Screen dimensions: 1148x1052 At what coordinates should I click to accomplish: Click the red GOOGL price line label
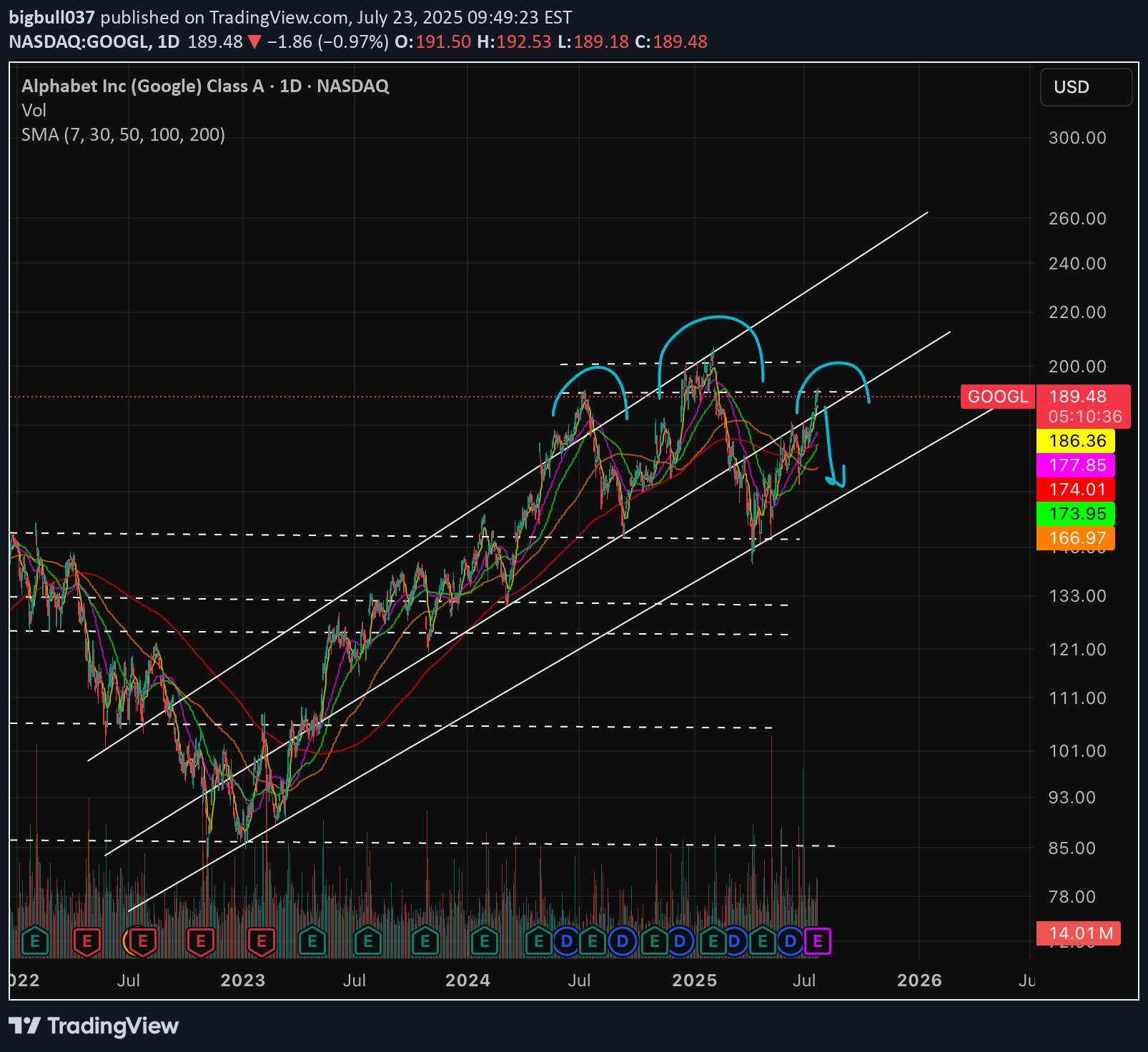pyautogui.click(x=997, y=397)
